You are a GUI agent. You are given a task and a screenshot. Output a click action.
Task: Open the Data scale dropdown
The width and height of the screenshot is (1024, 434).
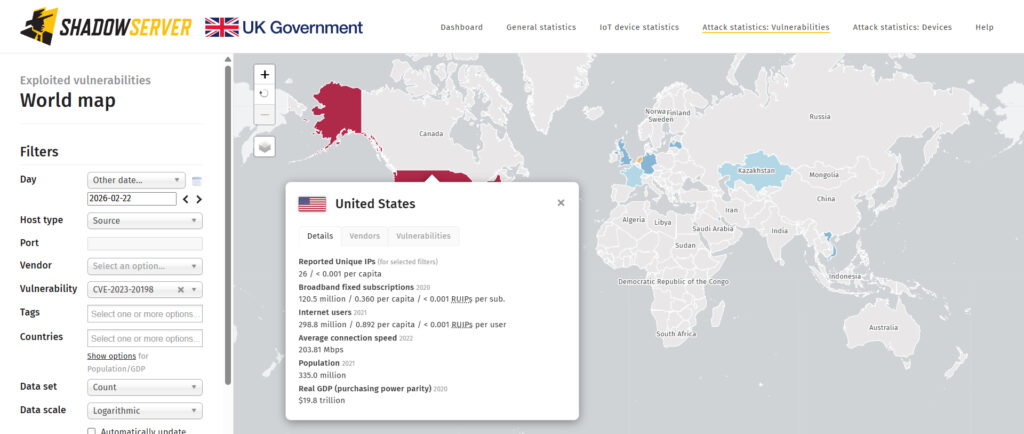coord(145,411)
